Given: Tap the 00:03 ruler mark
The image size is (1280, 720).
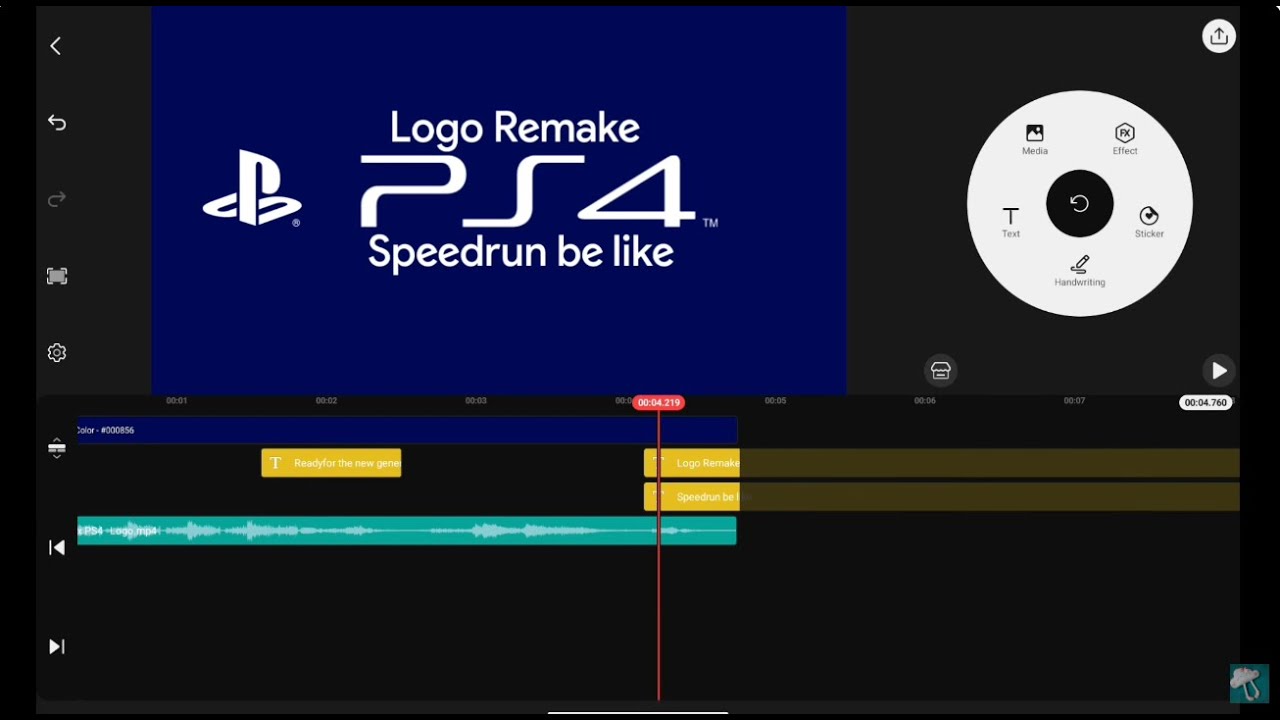Looking at the screenshot, I should click(x=476, y=401).
